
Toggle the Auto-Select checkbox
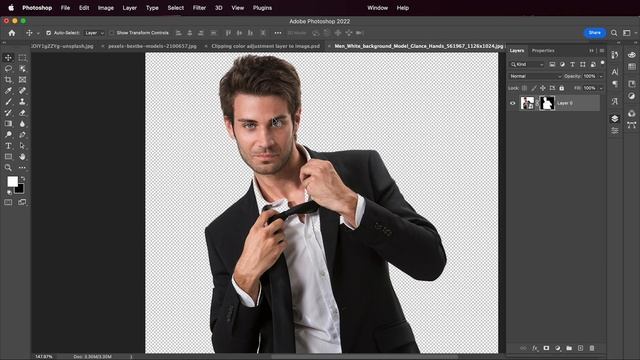click(49, 33)
